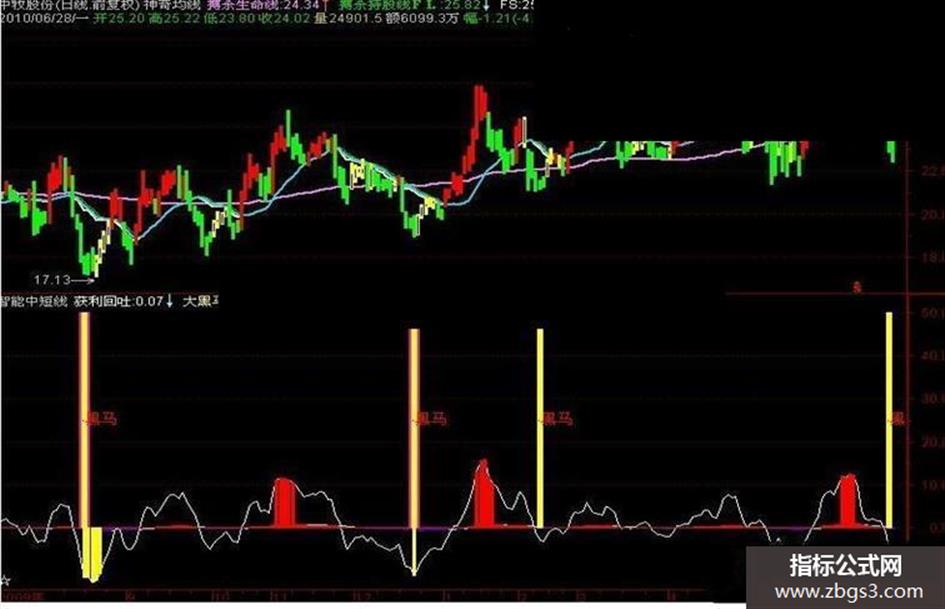
Task: Select the first 黑马 signal bar at left
Action: pos(84,419)
